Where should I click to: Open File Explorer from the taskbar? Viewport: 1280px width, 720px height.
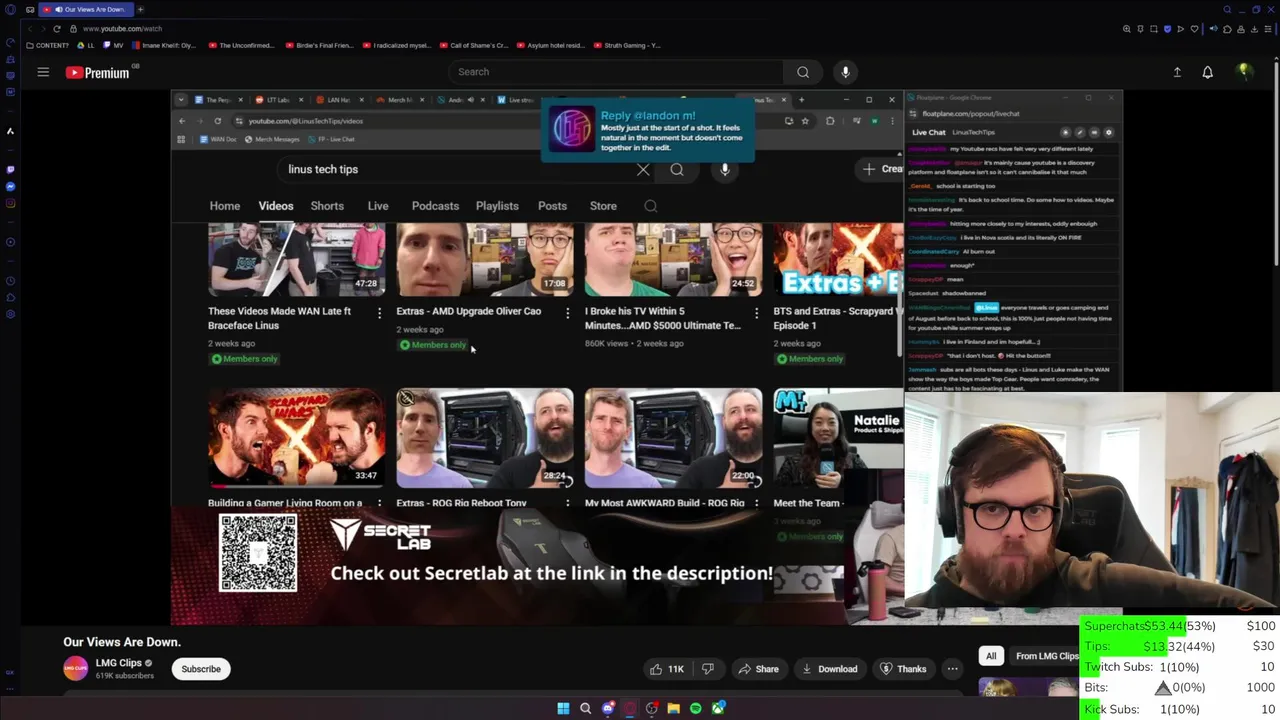[673, 708]
